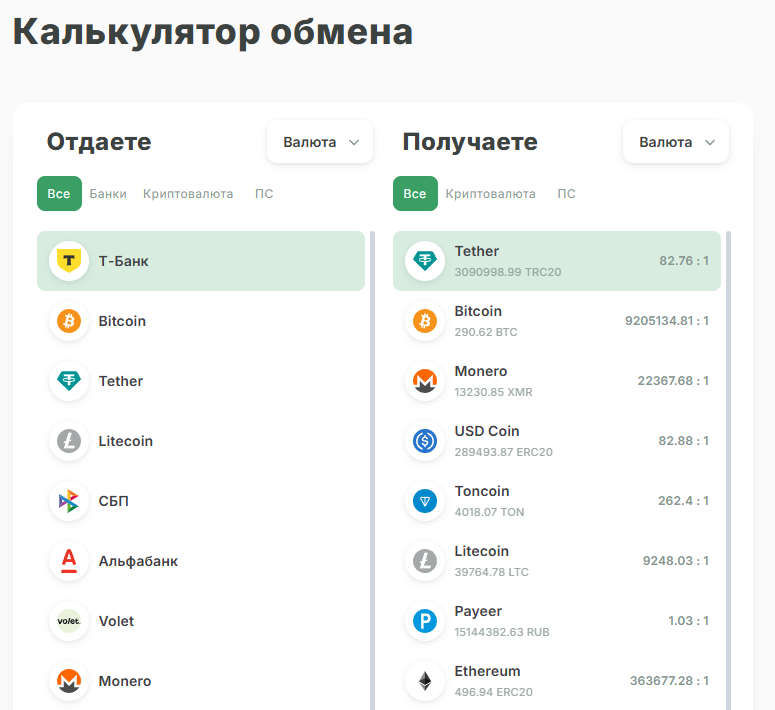
Task: Choose Monero label in Отдаете list
Action: click(x=125, y=681)
